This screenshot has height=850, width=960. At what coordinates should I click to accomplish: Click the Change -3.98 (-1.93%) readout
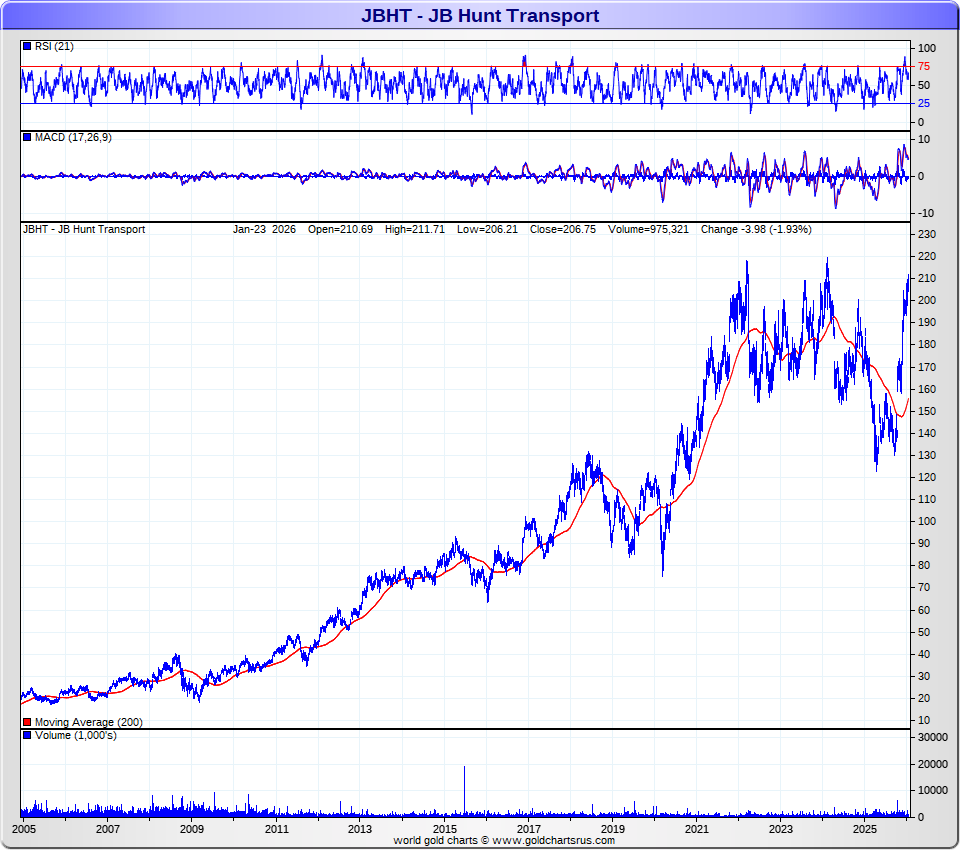756,229
